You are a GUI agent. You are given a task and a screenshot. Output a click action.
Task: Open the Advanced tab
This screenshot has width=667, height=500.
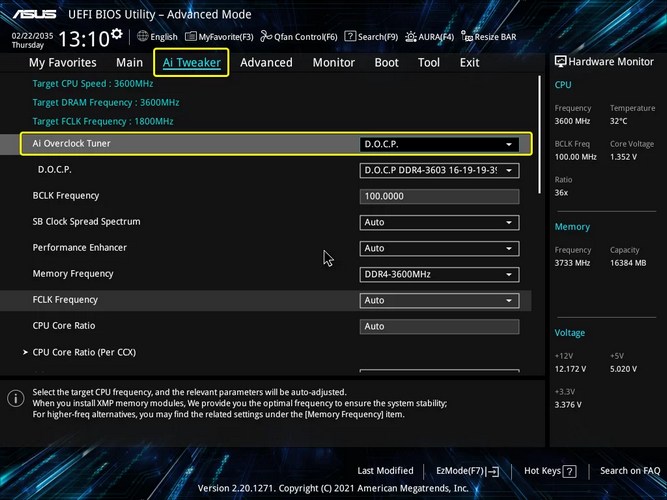[266, 63]
